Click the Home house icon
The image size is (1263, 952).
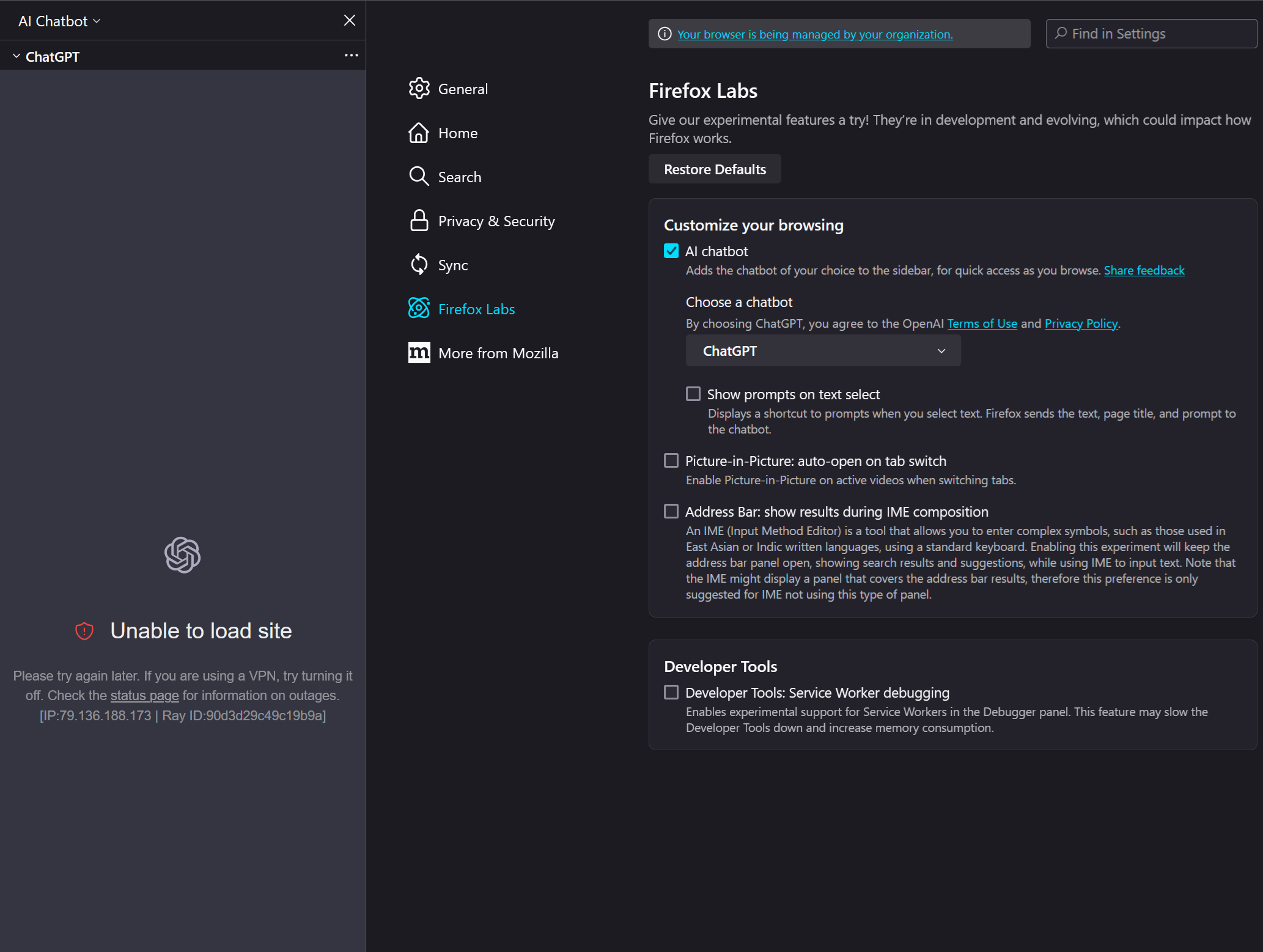[x=419, y=133]
